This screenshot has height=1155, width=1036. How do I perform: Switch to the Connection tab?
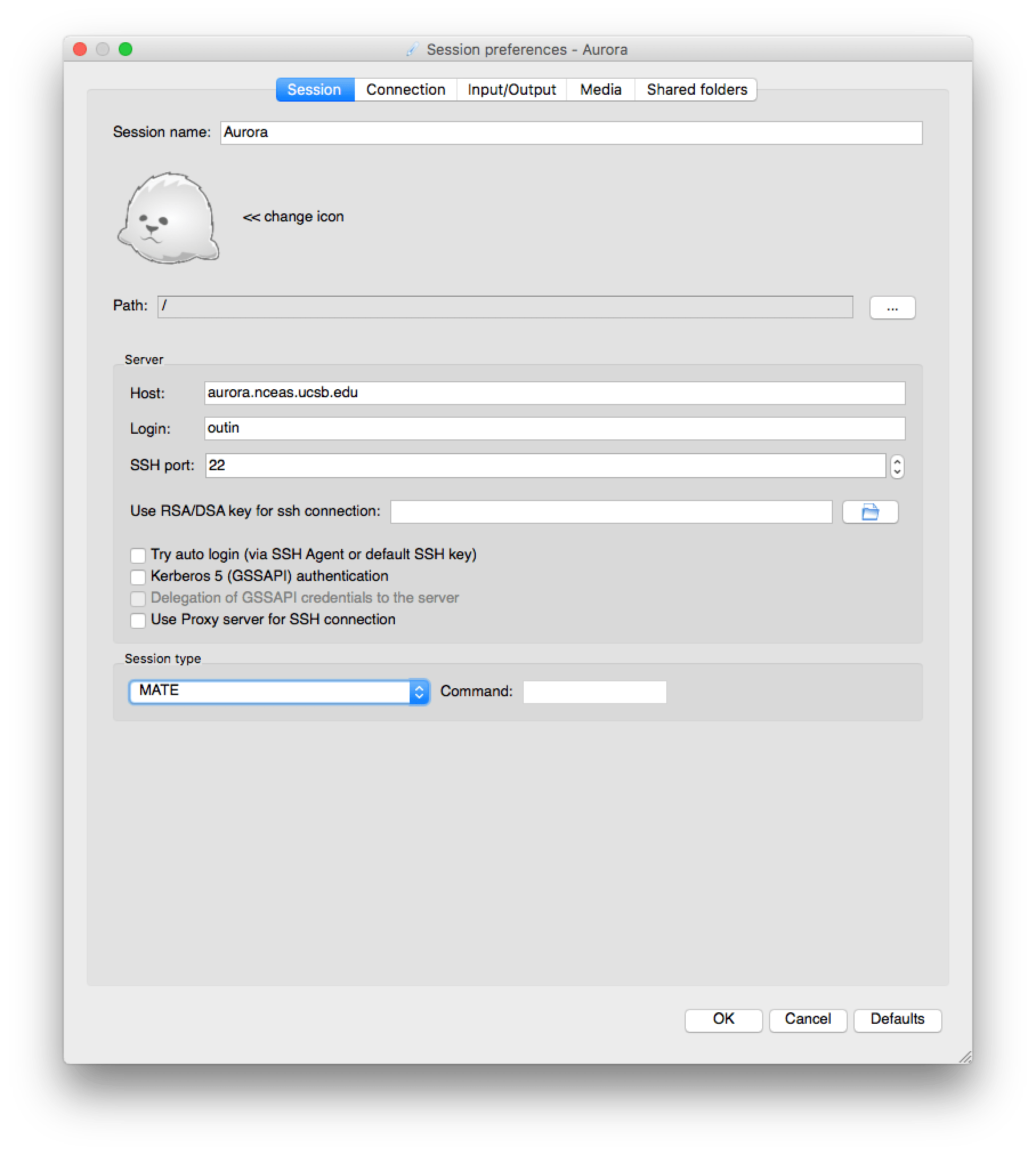pos(406,90)
